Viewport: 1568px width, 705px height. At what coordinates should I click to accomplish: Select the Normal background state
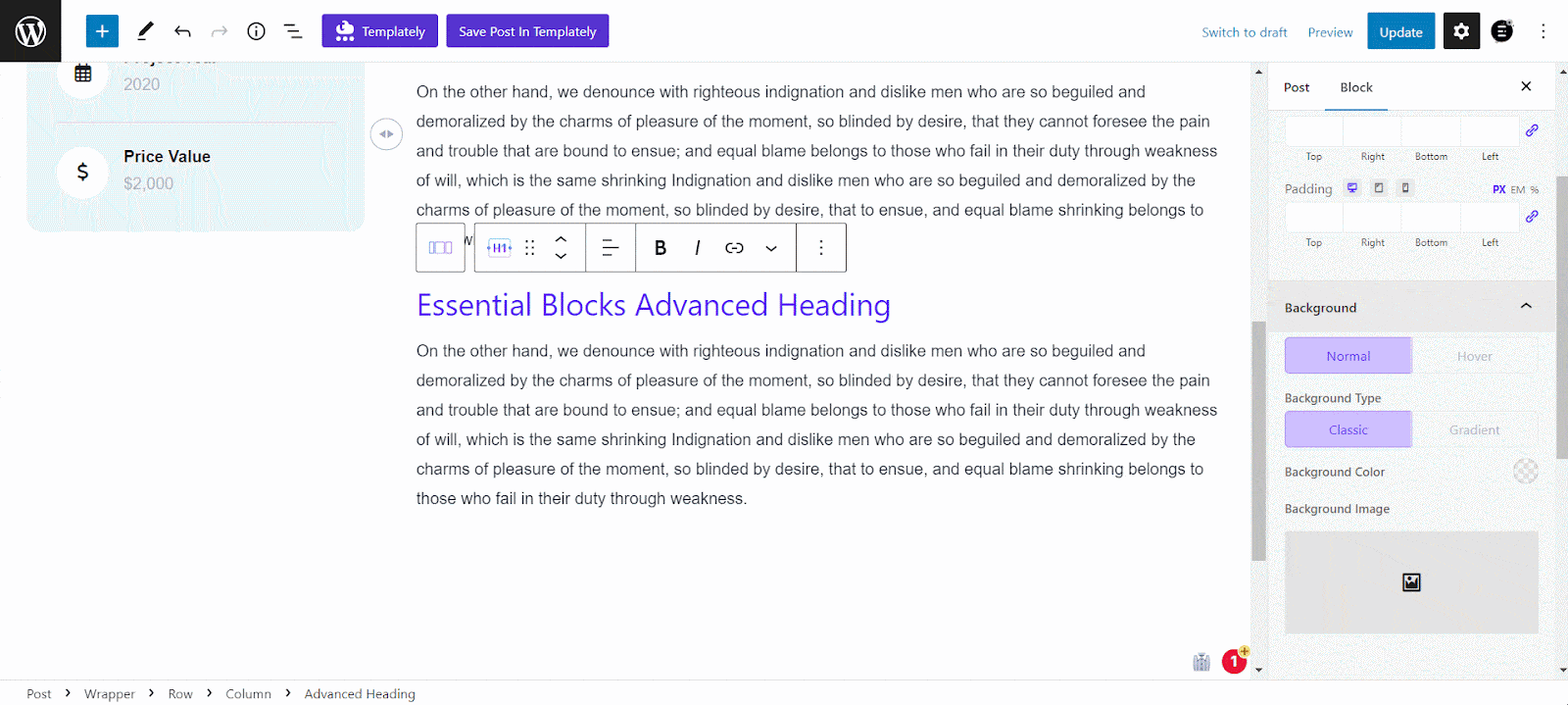click(x=1348, y=356)
